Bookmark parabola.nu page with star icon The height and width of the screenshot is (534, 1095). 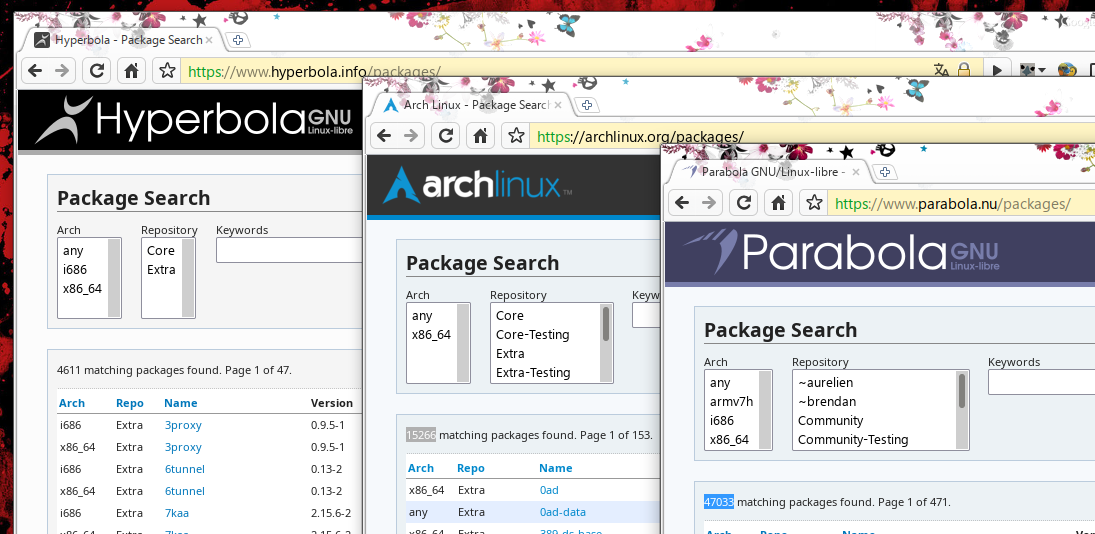point(814,202)
